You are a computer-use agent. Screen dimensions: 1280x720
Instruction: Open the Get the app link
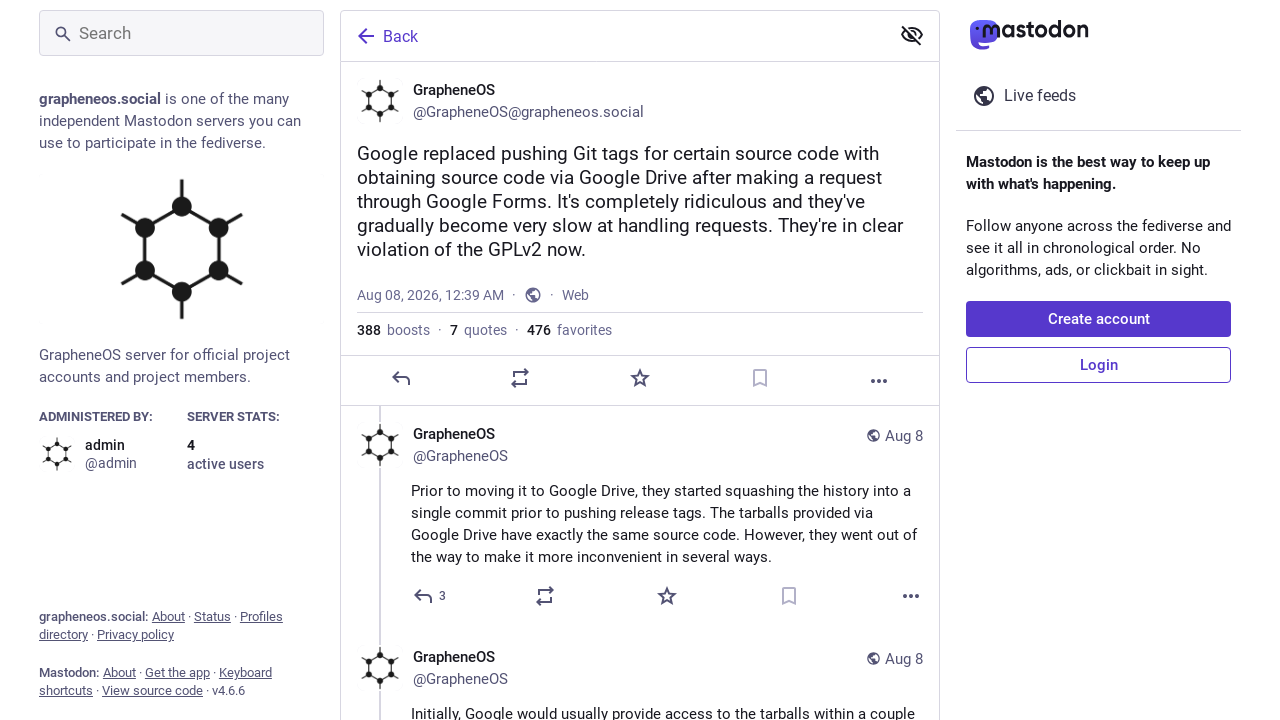177,673
